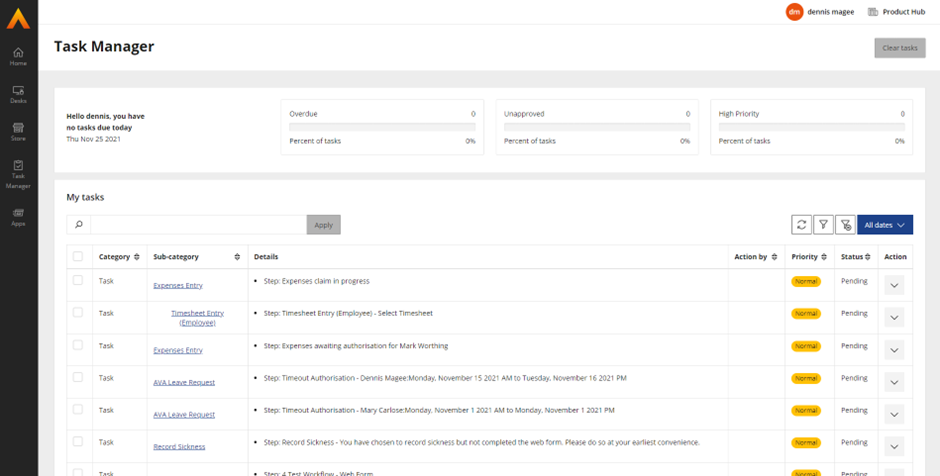940x476 pixels.
Task: Open the Record Sickness link
Action: coord(179,447)
